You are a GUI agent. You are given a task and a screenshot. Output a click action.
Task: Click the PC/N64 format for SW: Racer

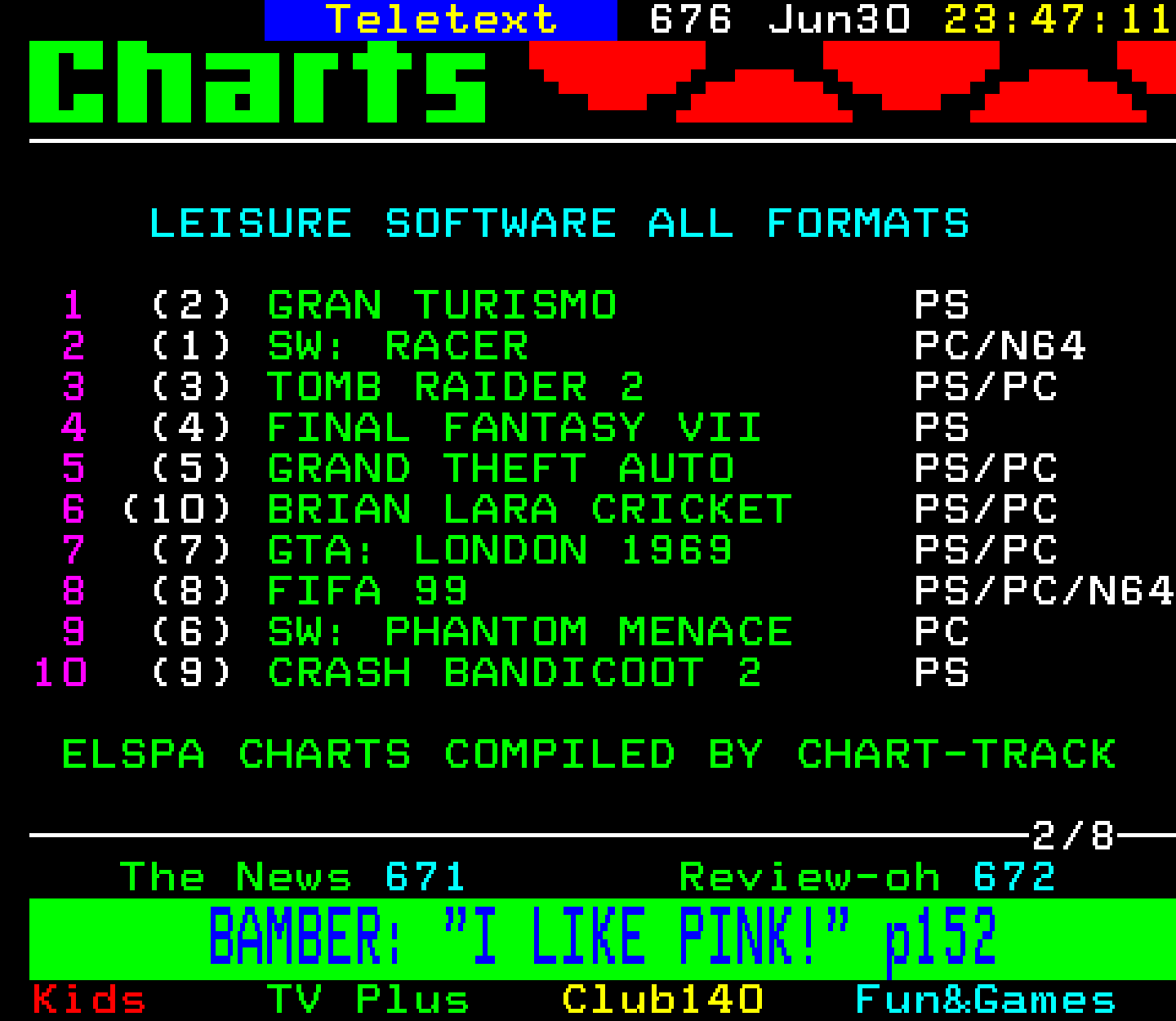coord(1000,346)
